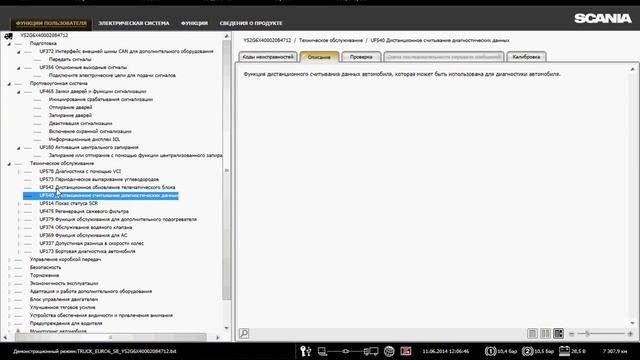Expand the Управление коробкой передач node
The image size is (640, 360).
pos(9,260)
